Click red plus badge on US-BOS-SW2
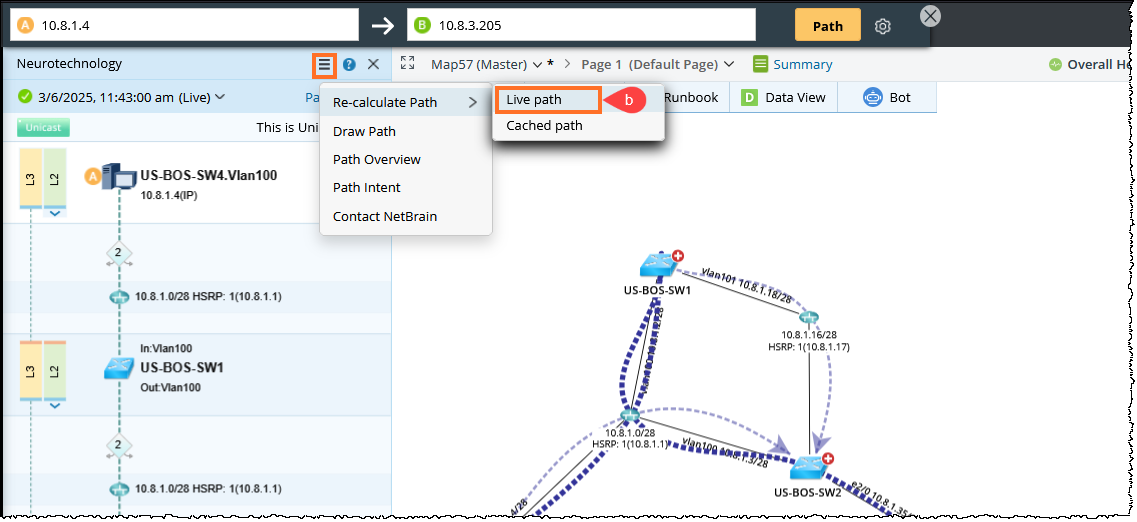 (828, 458)
